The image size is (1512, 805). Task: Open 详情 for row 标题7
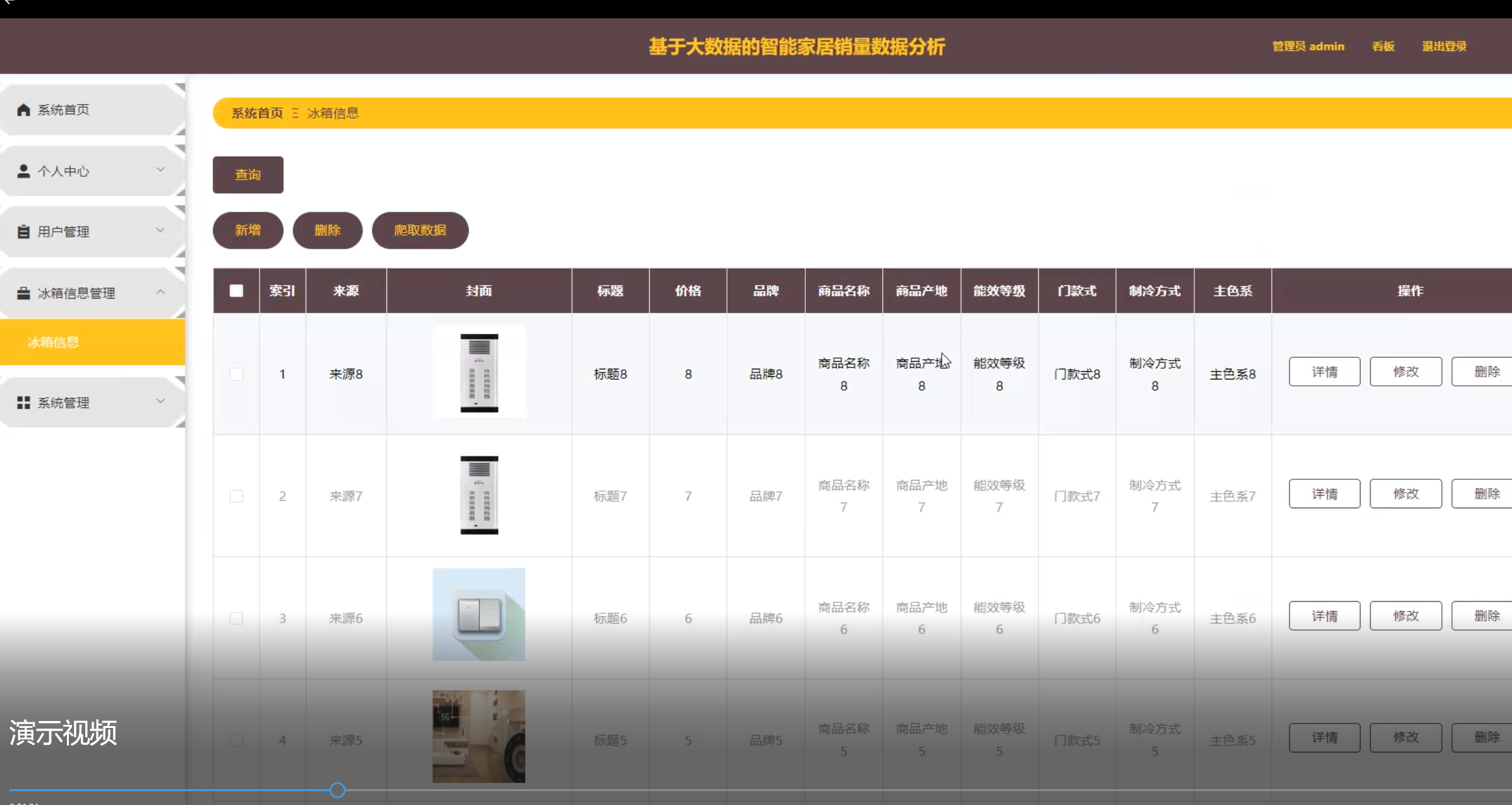(x=1324, y=494)
